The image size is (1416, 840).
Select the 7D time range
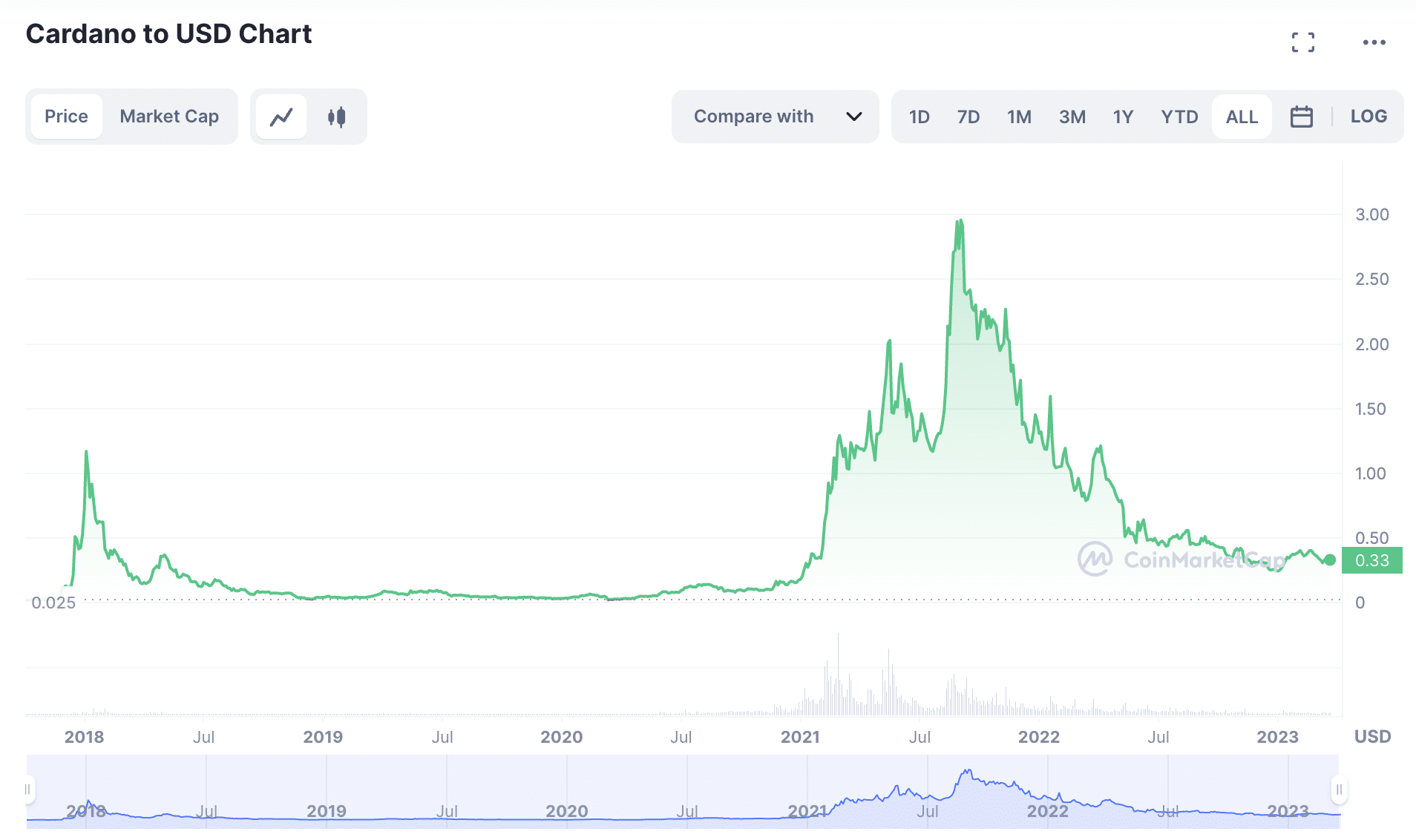[968, 117]
